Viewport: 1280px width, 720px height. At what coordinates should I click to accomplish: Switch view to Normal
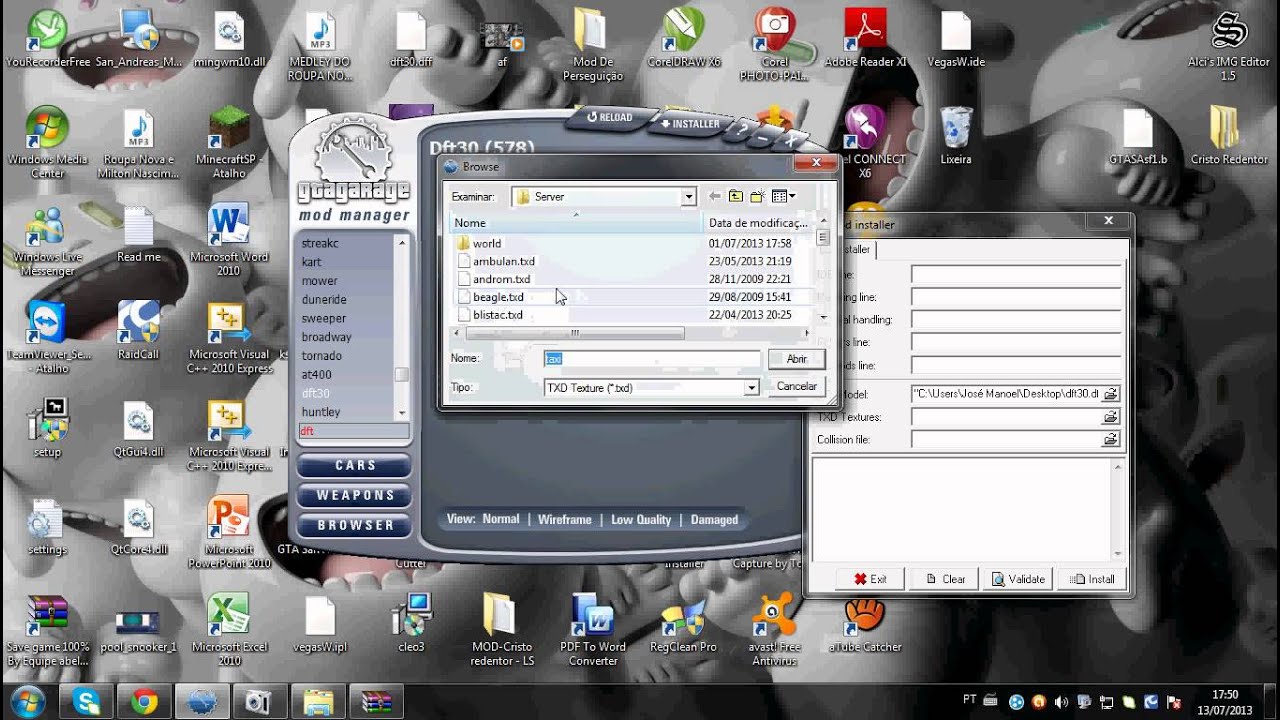tap(501, 519)
